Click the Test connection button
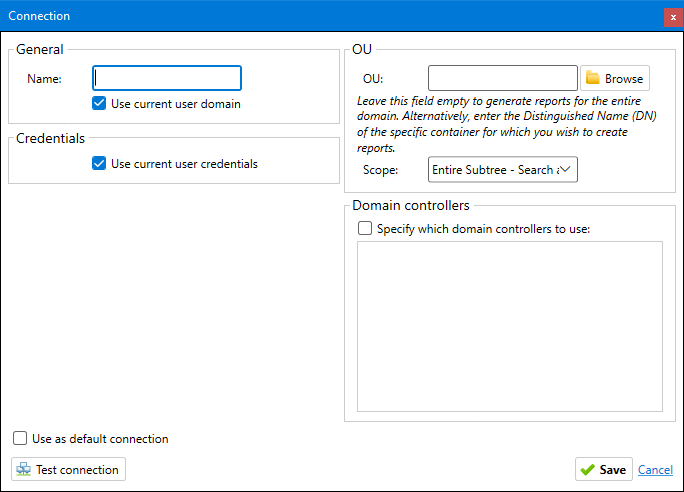This screenshot has height=492, width=684. pos(68,469)
